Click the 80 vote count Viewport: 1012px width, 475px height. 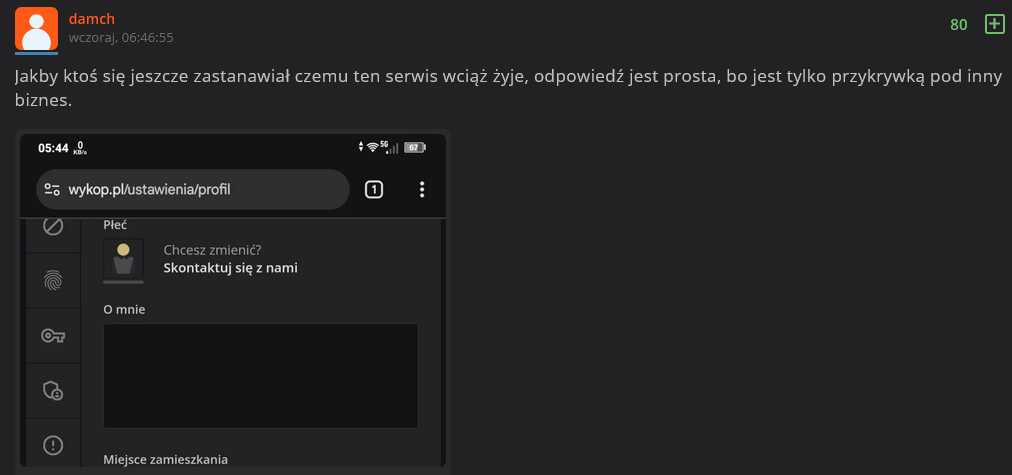click(958, 25)
